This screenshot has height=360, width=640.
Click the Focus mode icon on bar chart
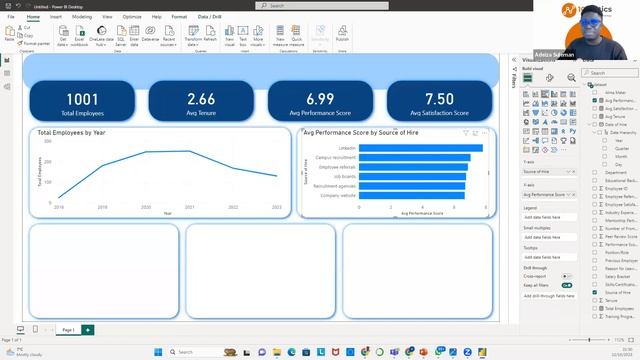(475, 133)
